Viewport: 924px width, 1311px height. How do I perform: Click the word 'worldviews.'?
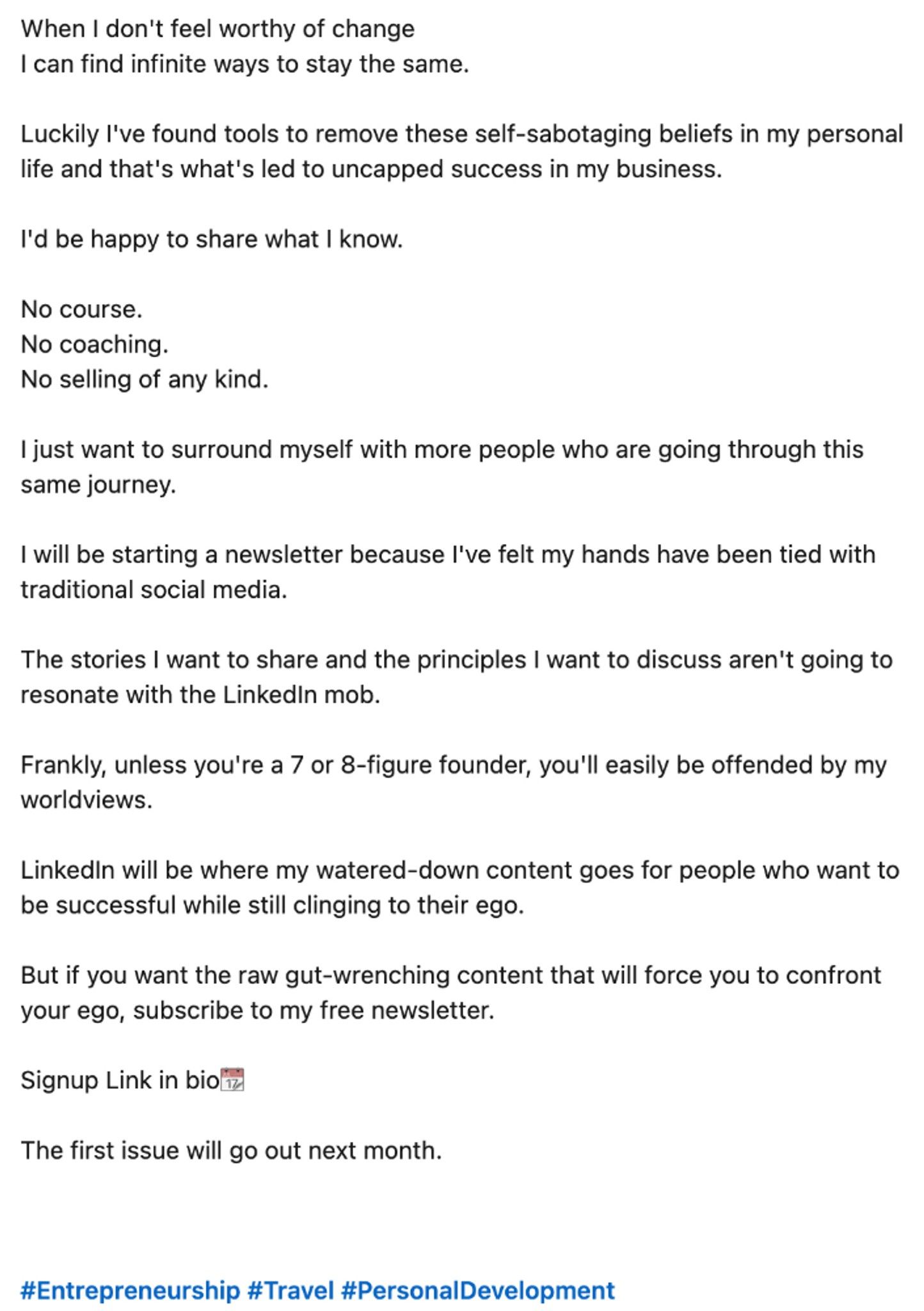point(87,800)
